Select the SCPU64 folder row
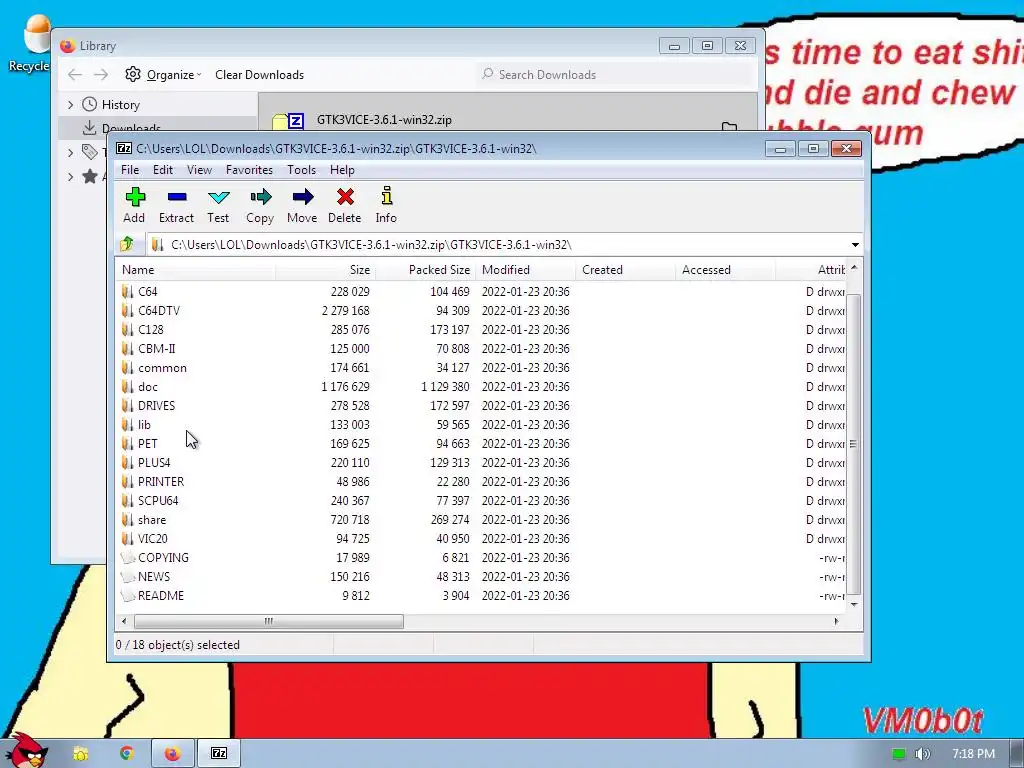The image size is (1024, 768). point(482,500)
